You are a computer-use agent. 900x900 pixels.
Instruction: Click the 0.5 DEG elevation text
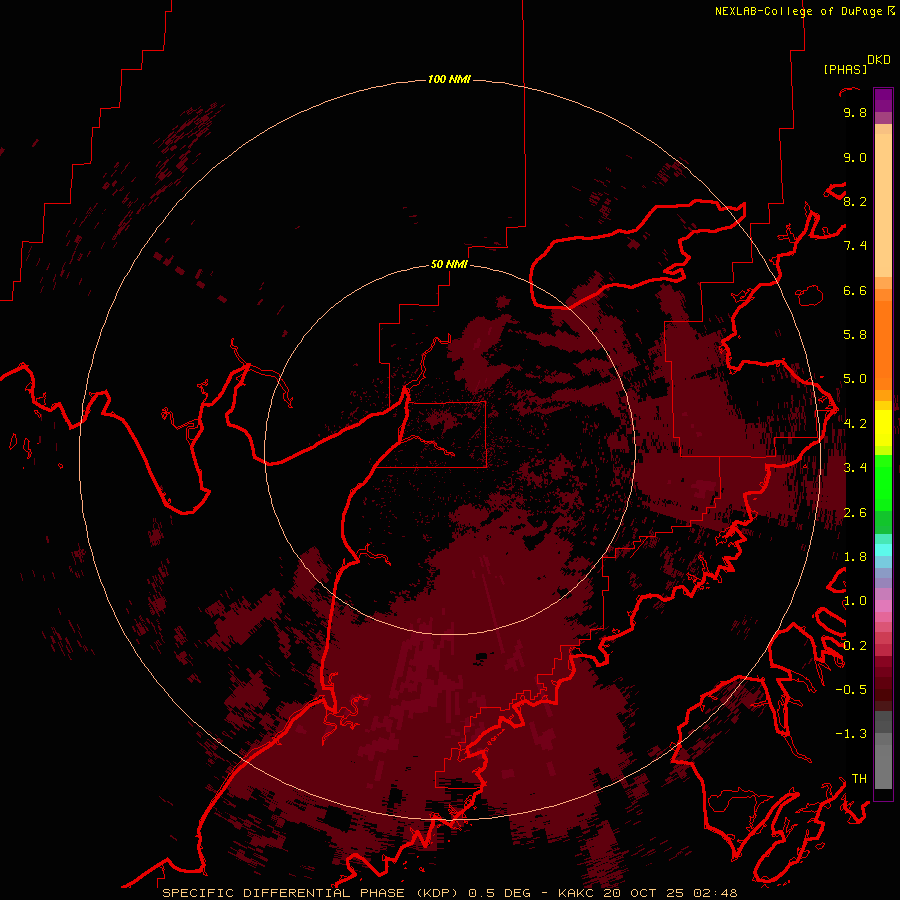click(499, 893)
